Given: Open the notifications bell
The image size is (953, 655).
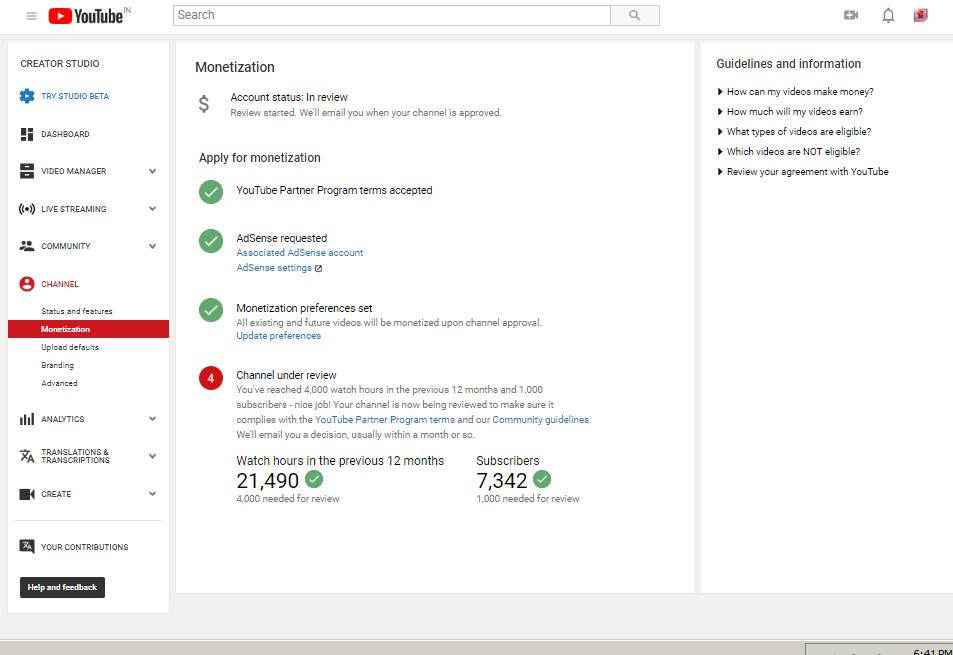Looking at the screenshot, I should coord(888,15).
